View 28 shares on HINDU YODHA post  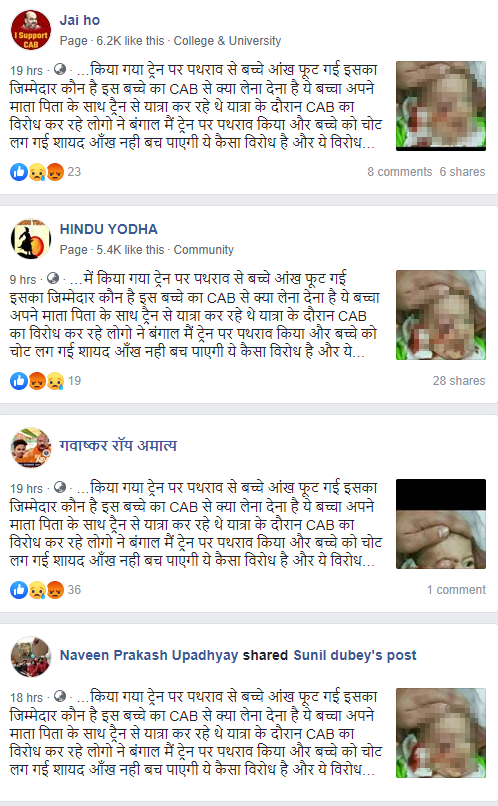(x=459, y=381)
